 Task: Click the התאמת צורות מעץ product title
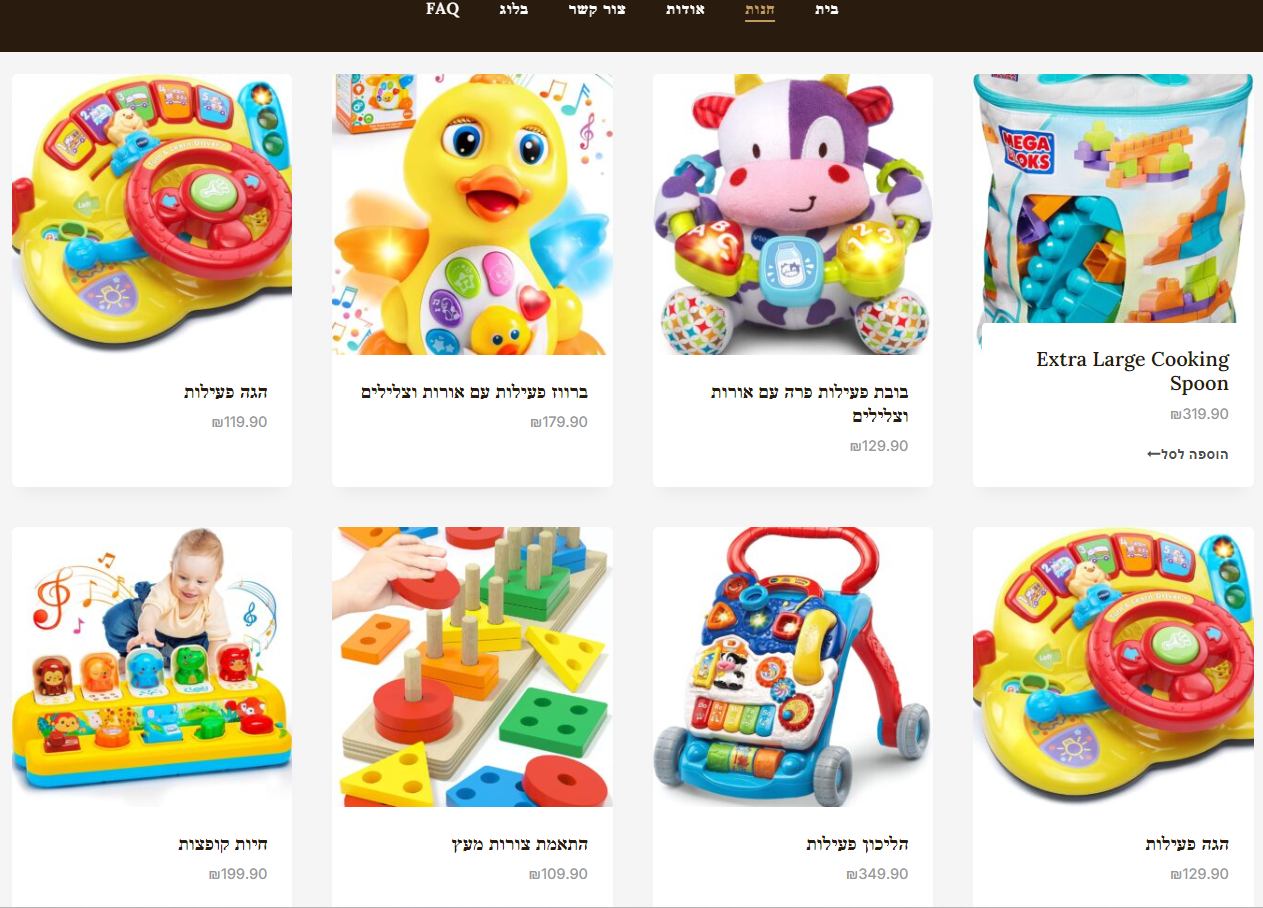[x=520, y=845]
